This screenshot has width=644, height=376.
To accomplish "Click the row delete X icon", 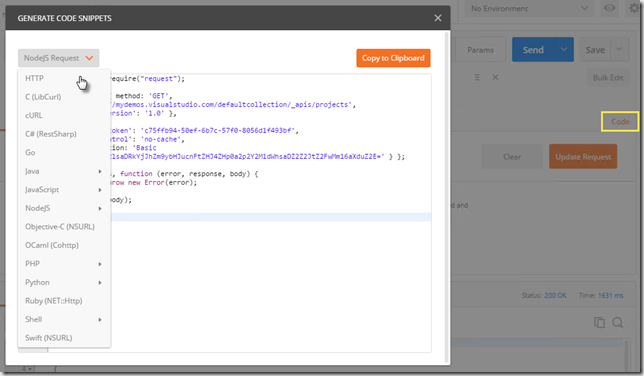I will 495,77.
